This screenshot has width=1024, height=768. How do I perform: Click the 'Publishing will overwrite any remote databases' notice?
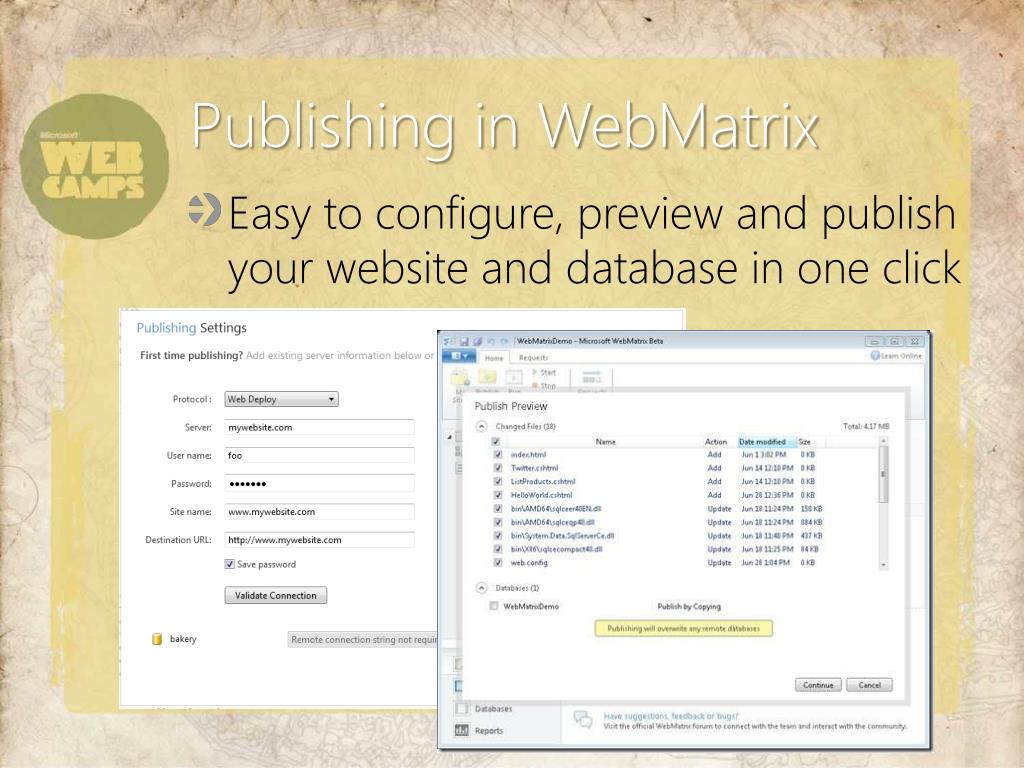click(x=683, y=628)
